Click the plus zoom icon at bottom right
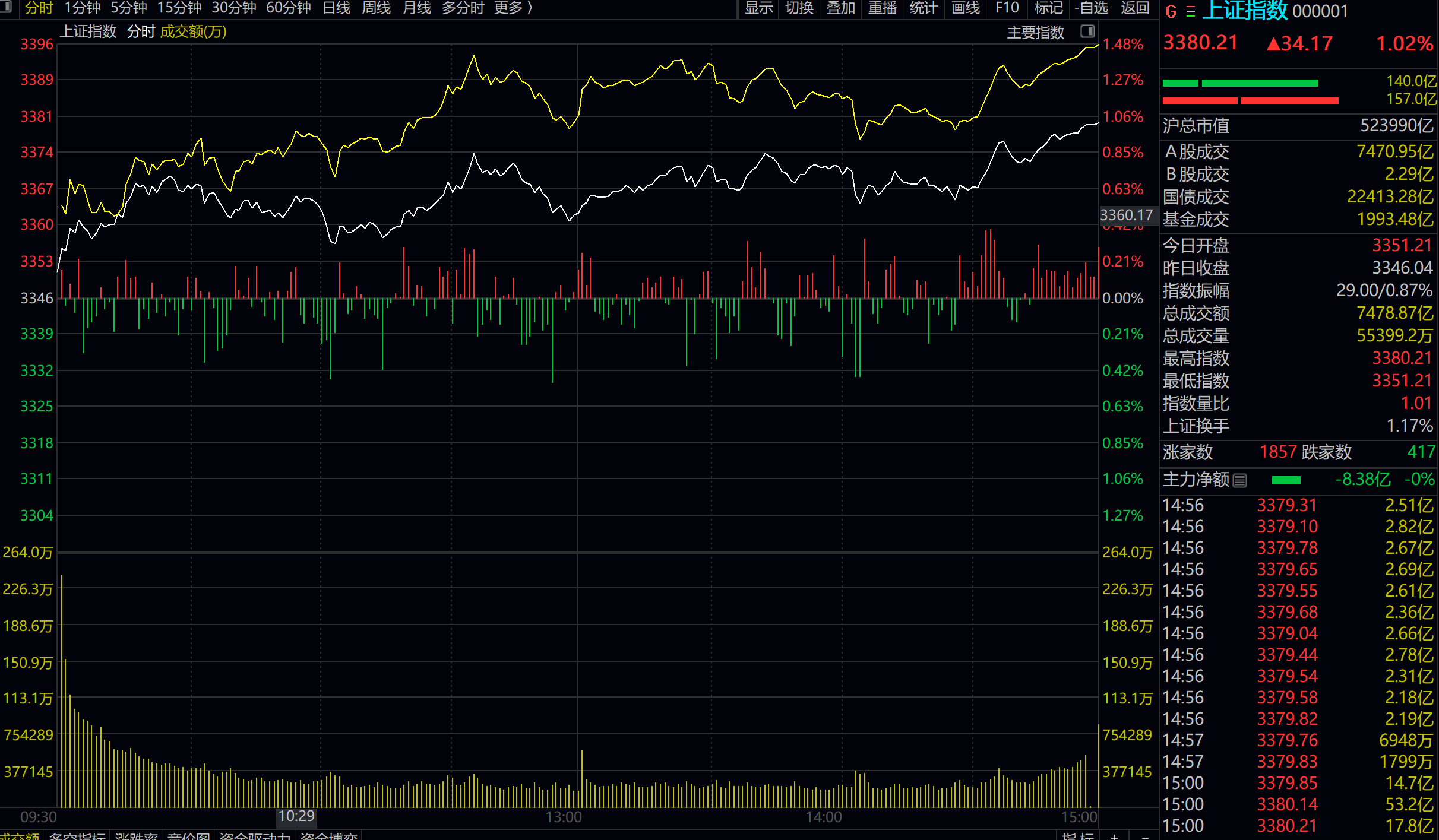This screenshot has height=840, width=1439. tap(1114, 836)
